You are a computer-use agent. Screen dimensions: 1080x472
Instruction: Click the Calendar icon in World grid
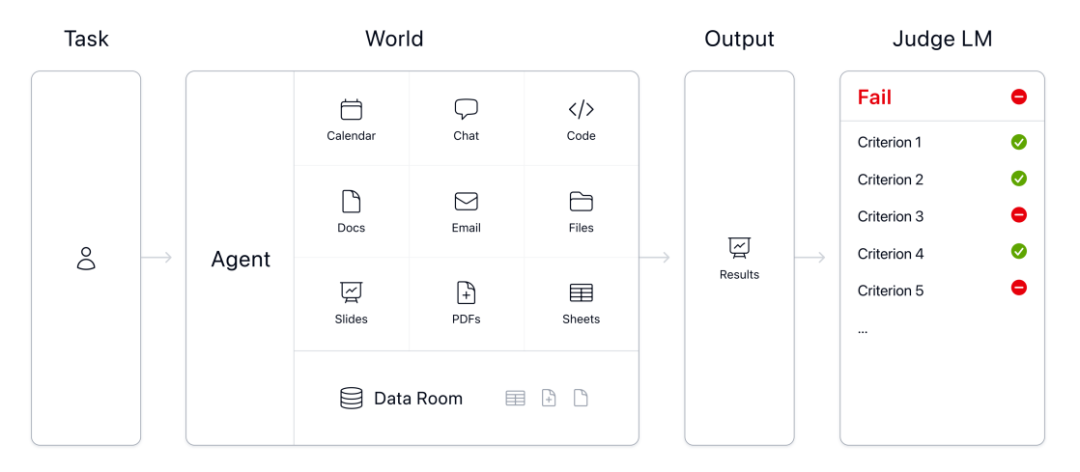351,110
